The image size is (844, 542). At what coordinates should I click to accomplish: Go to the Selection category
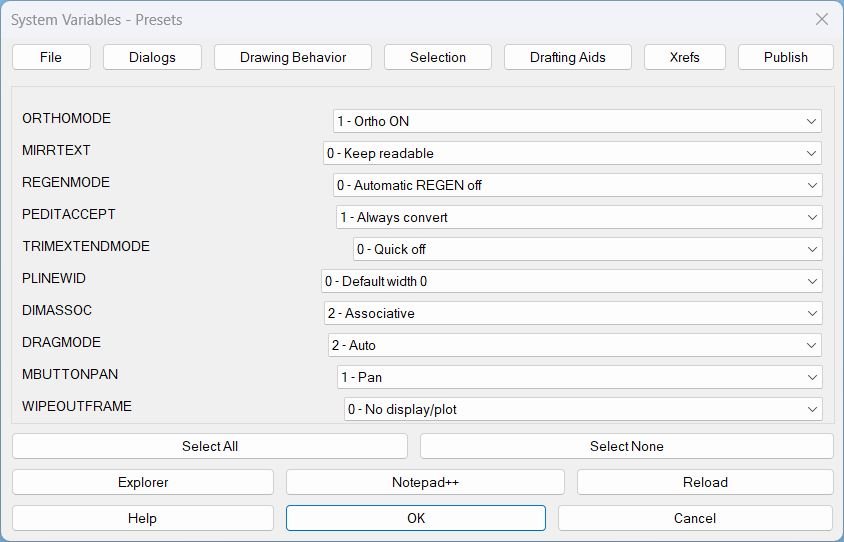[438, 57]
